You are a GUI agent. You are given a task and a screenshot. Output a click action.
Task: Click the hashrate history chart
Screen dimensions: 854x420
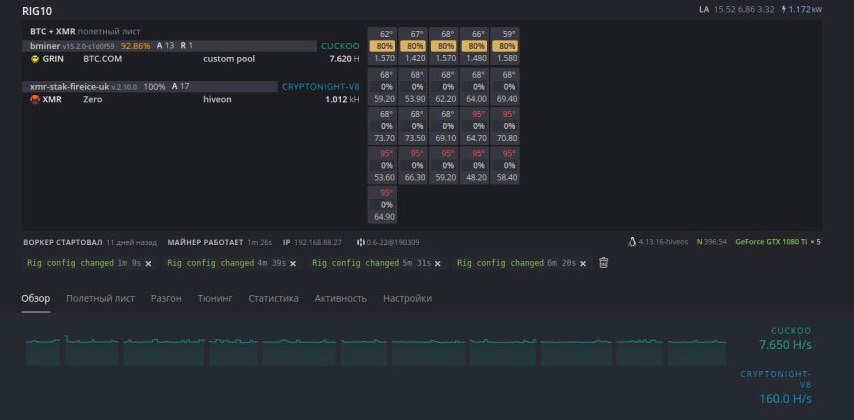click(x=376, y=351)
